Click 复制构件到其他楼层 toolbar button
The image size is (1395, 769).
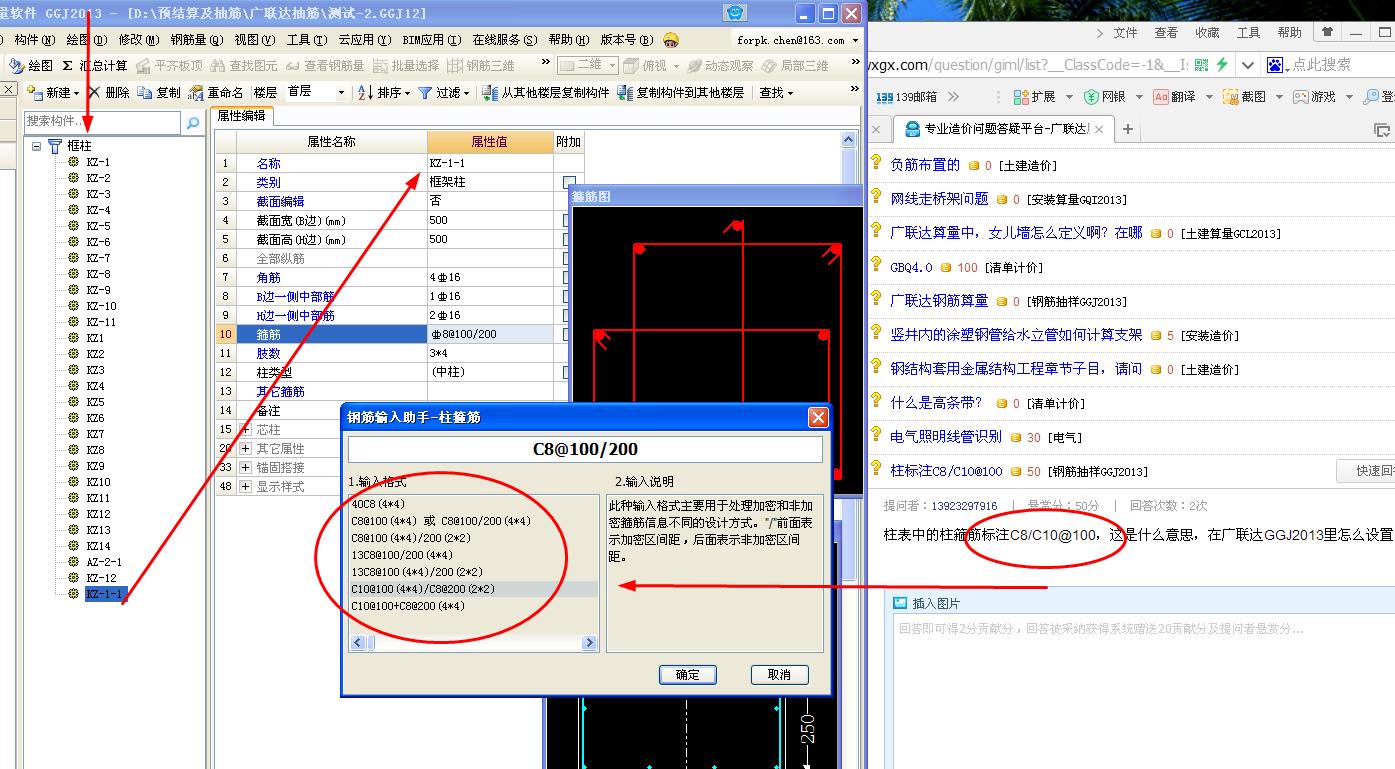pyautogui.click(x=681, y=92)
